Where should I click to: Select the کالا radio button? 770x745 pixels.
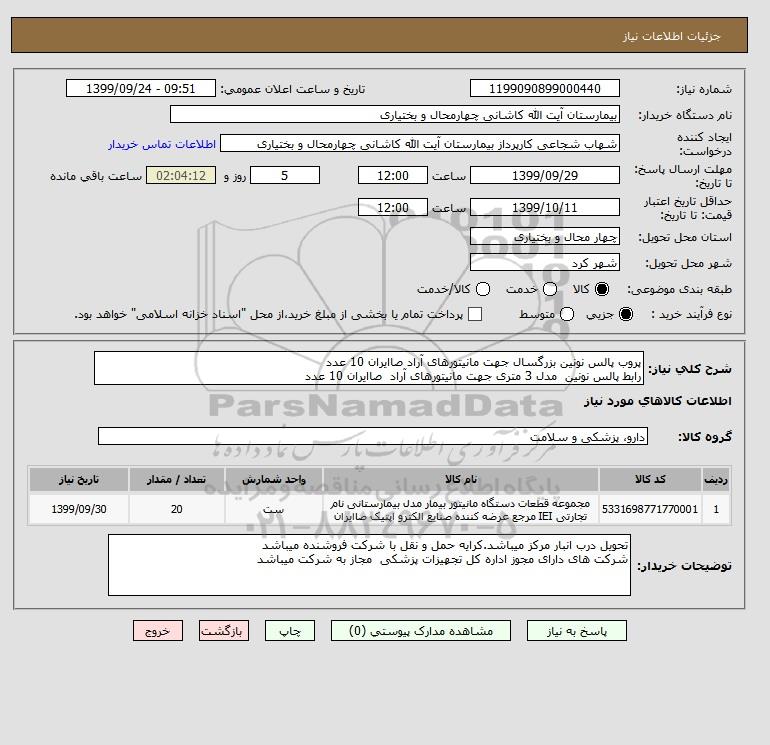[x=602, y=289]
